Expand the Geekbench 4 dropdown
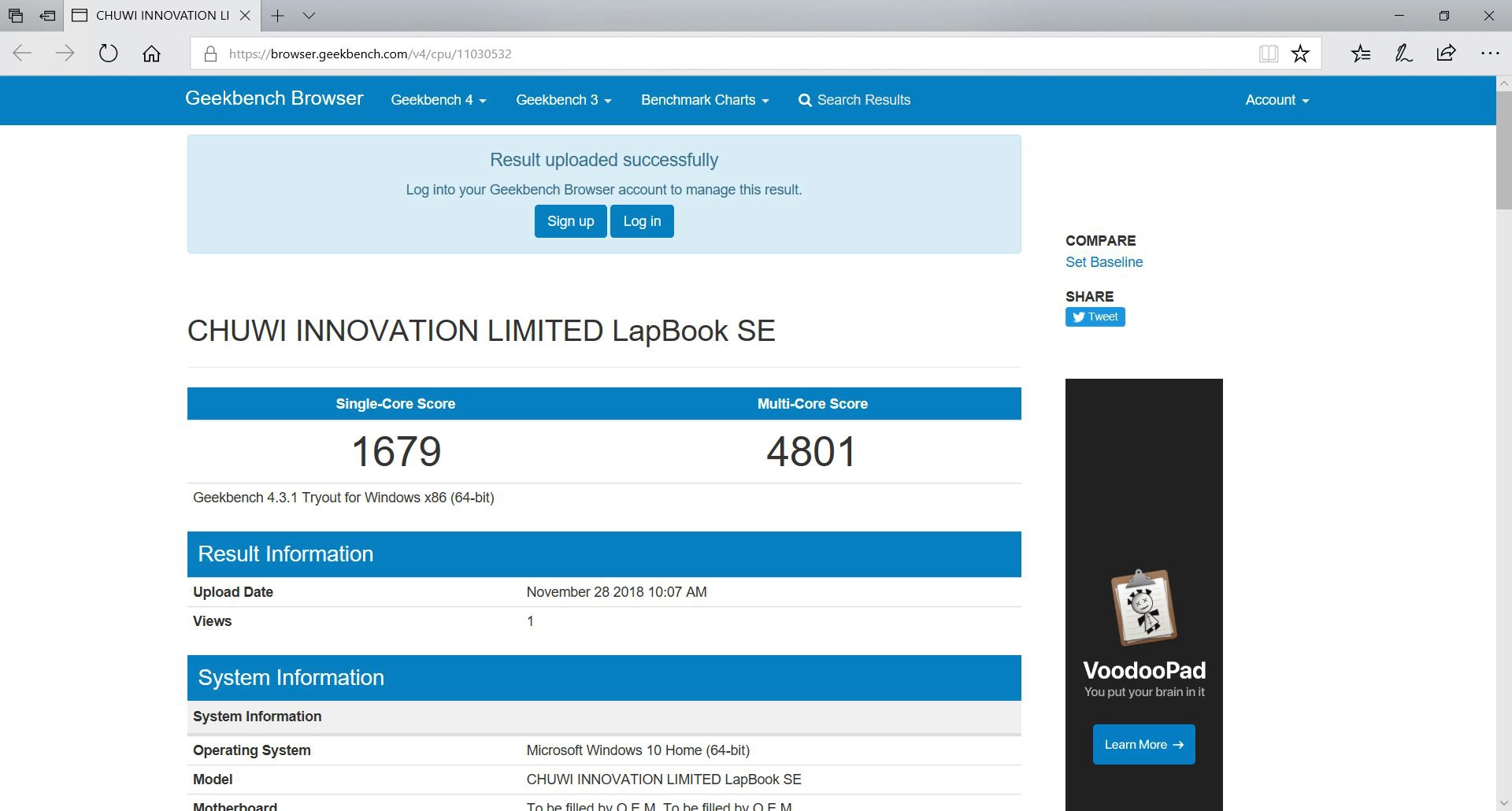This screenshot has height=811, width=1512. click(439, 100)
